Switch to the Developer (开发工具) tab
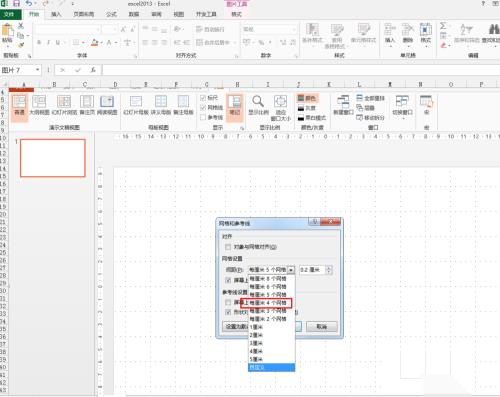Image resolution: width=500 pixels, height=397 pixels. [x=206, y=14]
